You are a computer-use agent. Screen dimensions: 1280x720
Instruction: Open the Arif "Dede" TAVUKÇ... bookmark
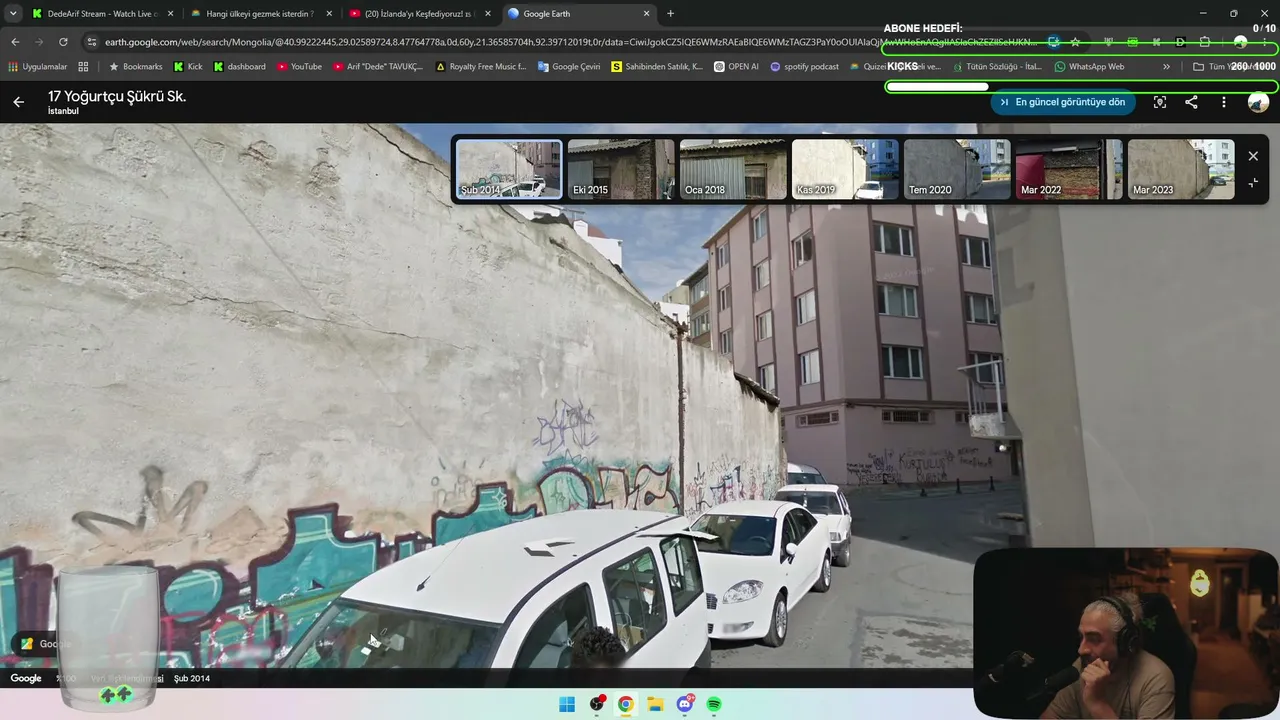click(378, 67)
